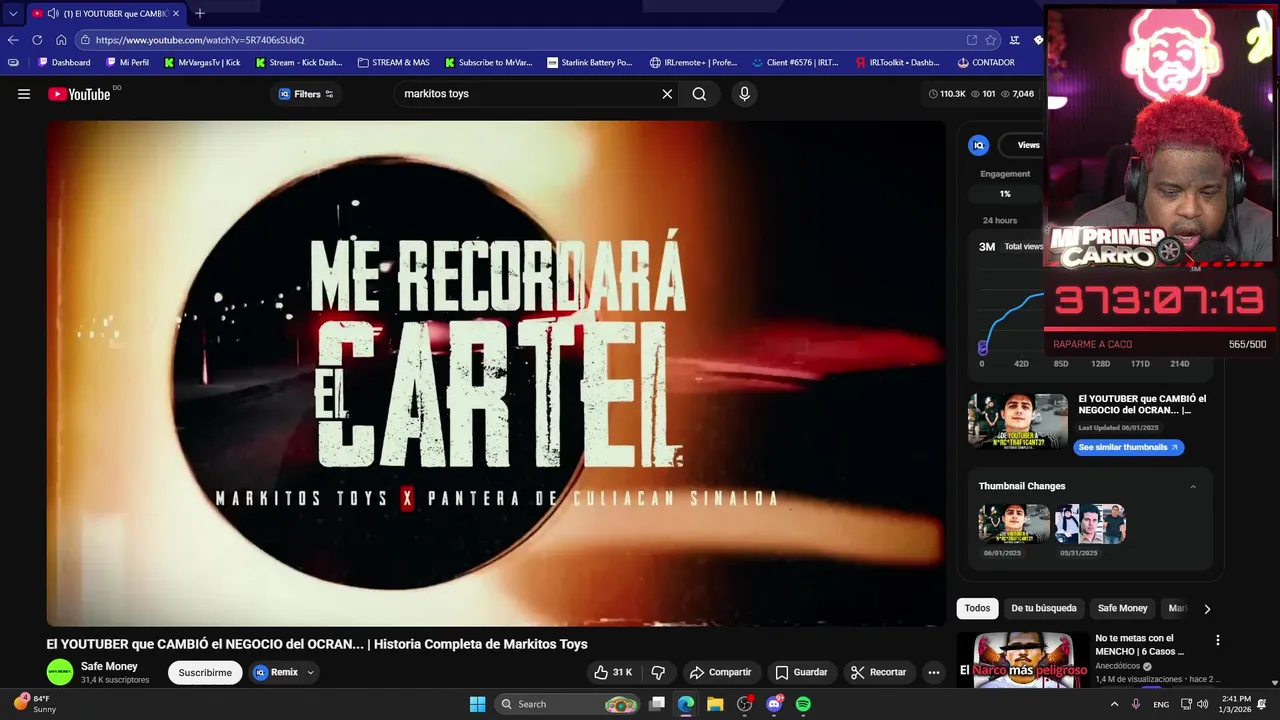The height and width of the screenshot is (720, 1280).
Task: Expand the Remix dropdown arrow
Action: (x=311, y=672)
